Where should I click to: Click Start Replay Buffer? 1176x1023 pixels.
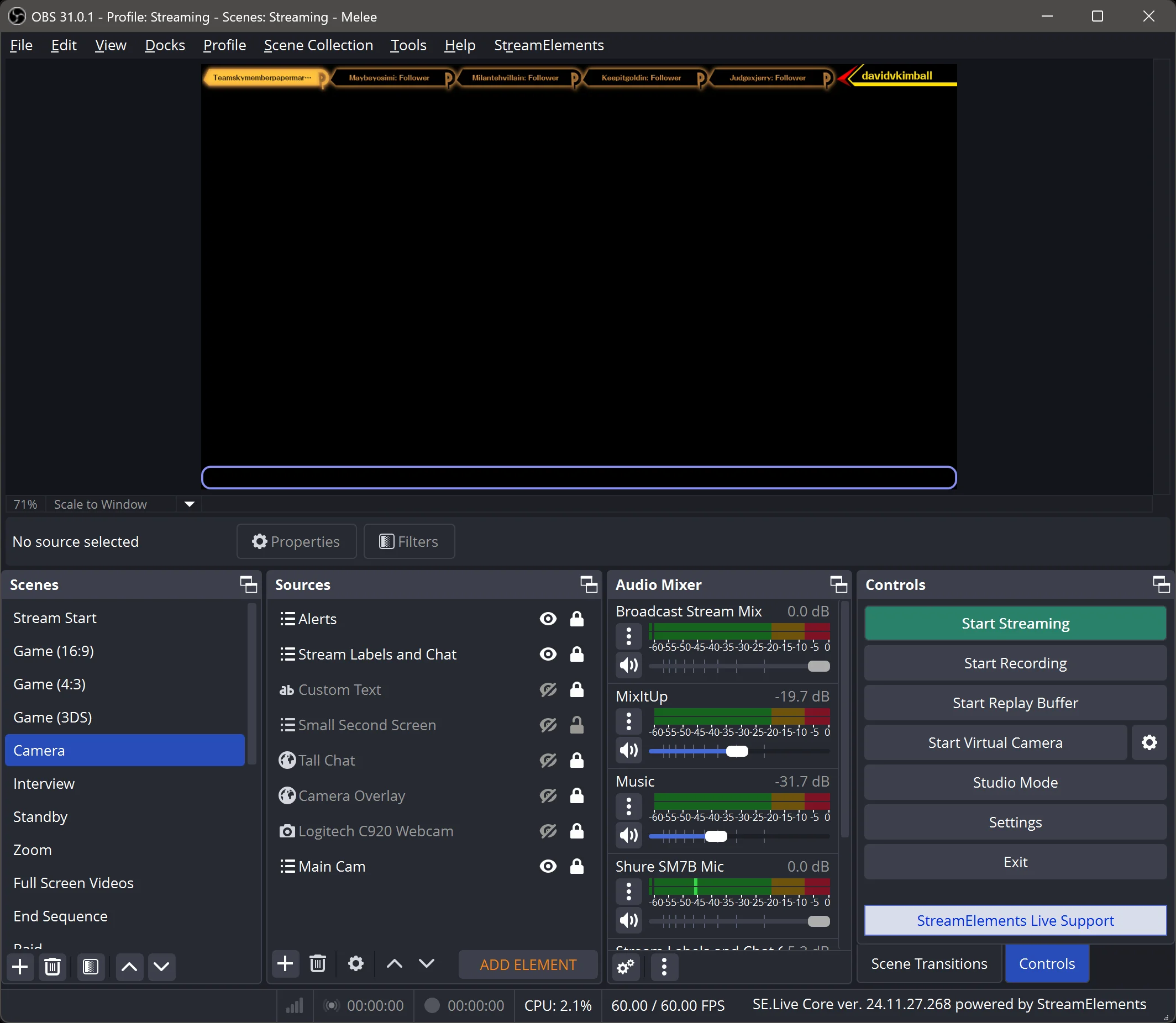pos(1015,702)
